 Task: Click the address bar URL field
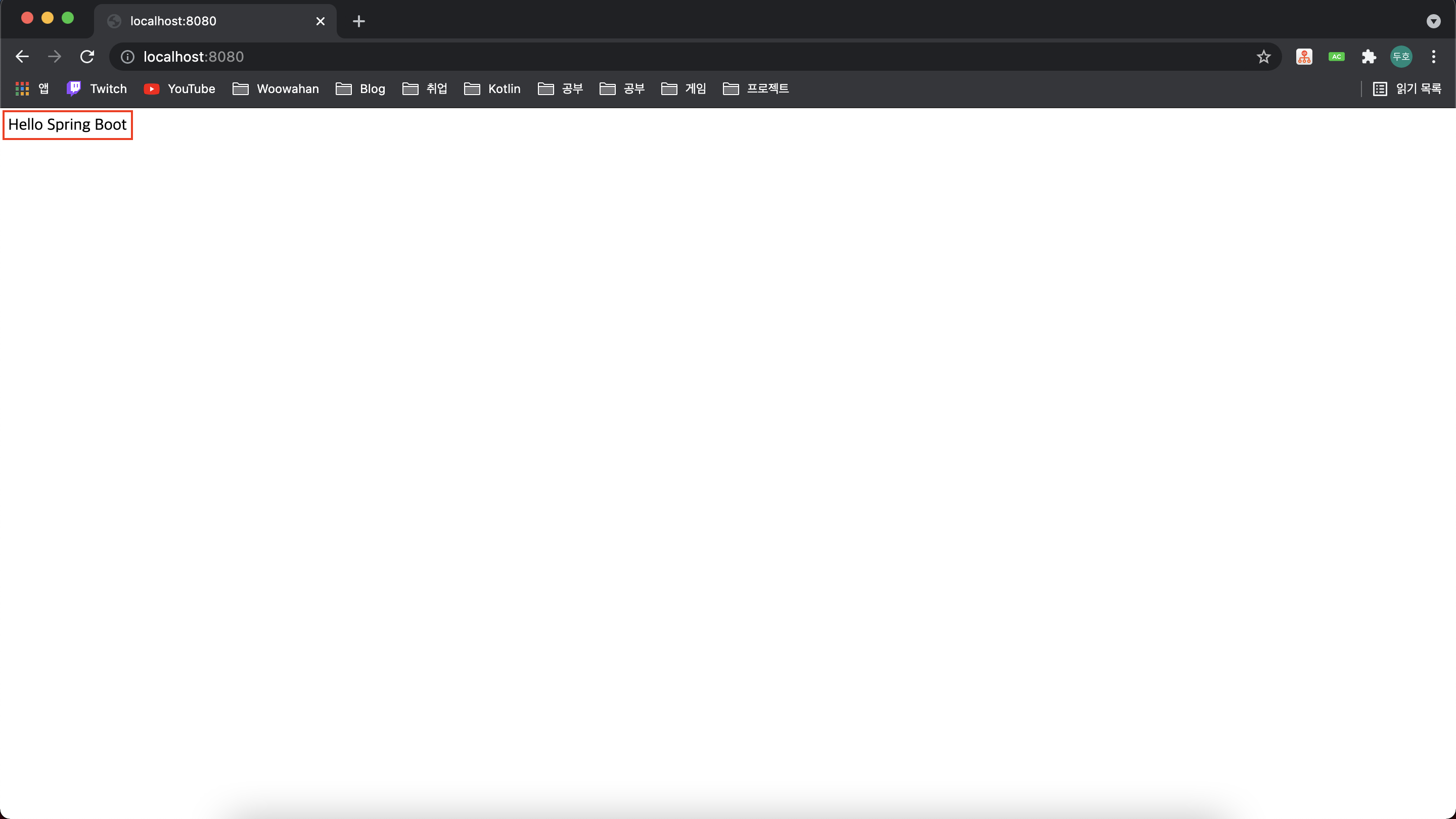[x=678, y=57]
